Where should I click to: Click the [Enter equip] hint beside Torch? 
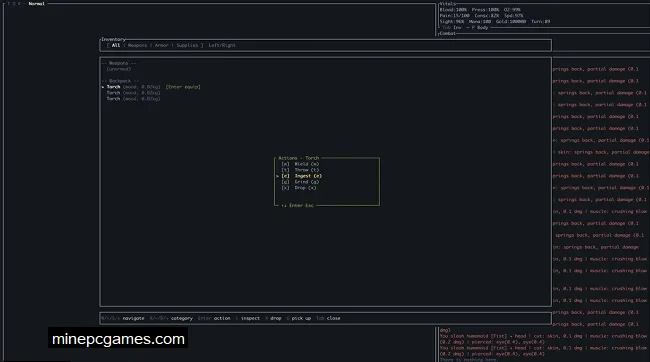coord(183,87)
